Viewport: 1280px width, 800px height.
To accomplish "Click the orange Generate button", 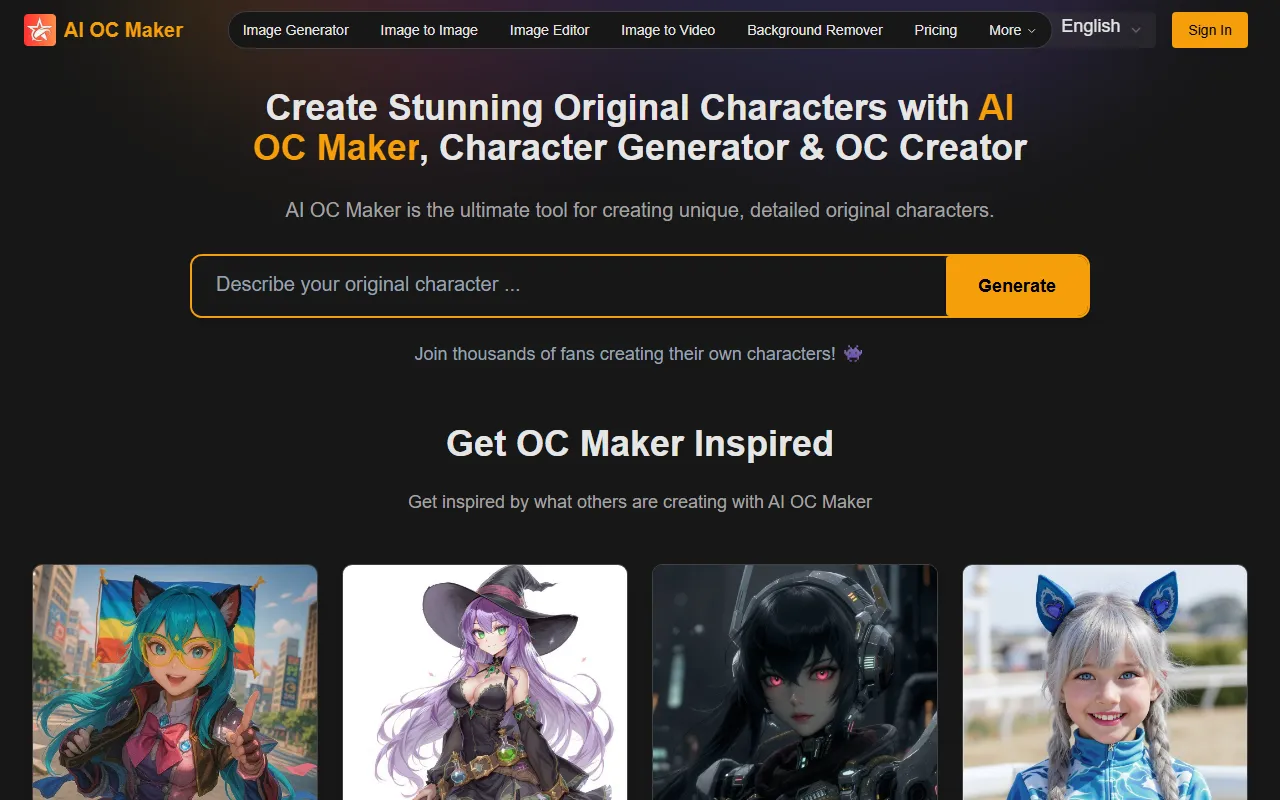I will [x=1017, y=286].
